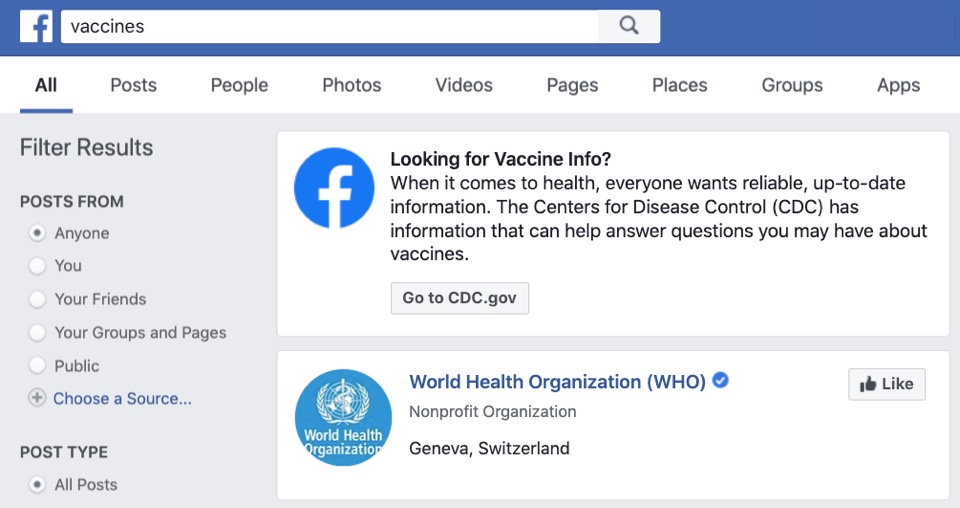960x508 pixels.
Task: Go to CDC.gov button
Action: pyautogui.click(x=460, y=298)
